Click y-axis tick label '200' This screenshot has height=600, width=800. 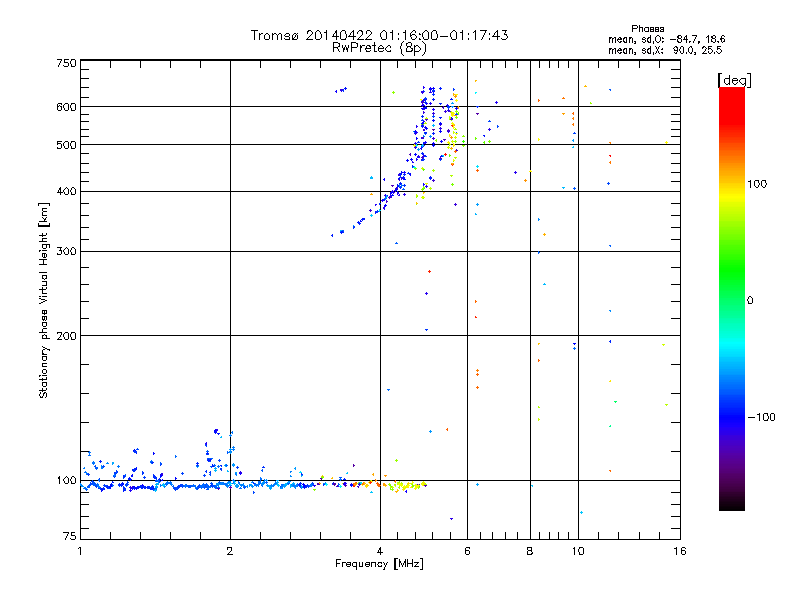[66, 336]
